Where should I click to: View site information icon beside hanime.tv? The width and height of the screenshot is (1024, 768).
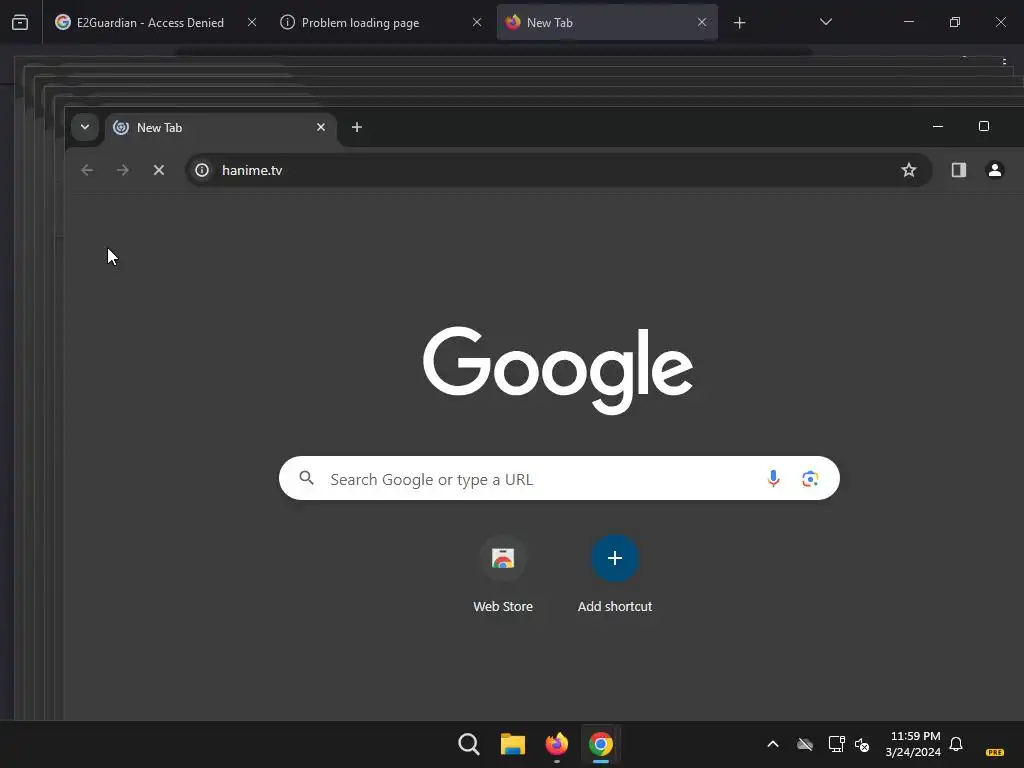pyautogui.click(x=202, y=170)
